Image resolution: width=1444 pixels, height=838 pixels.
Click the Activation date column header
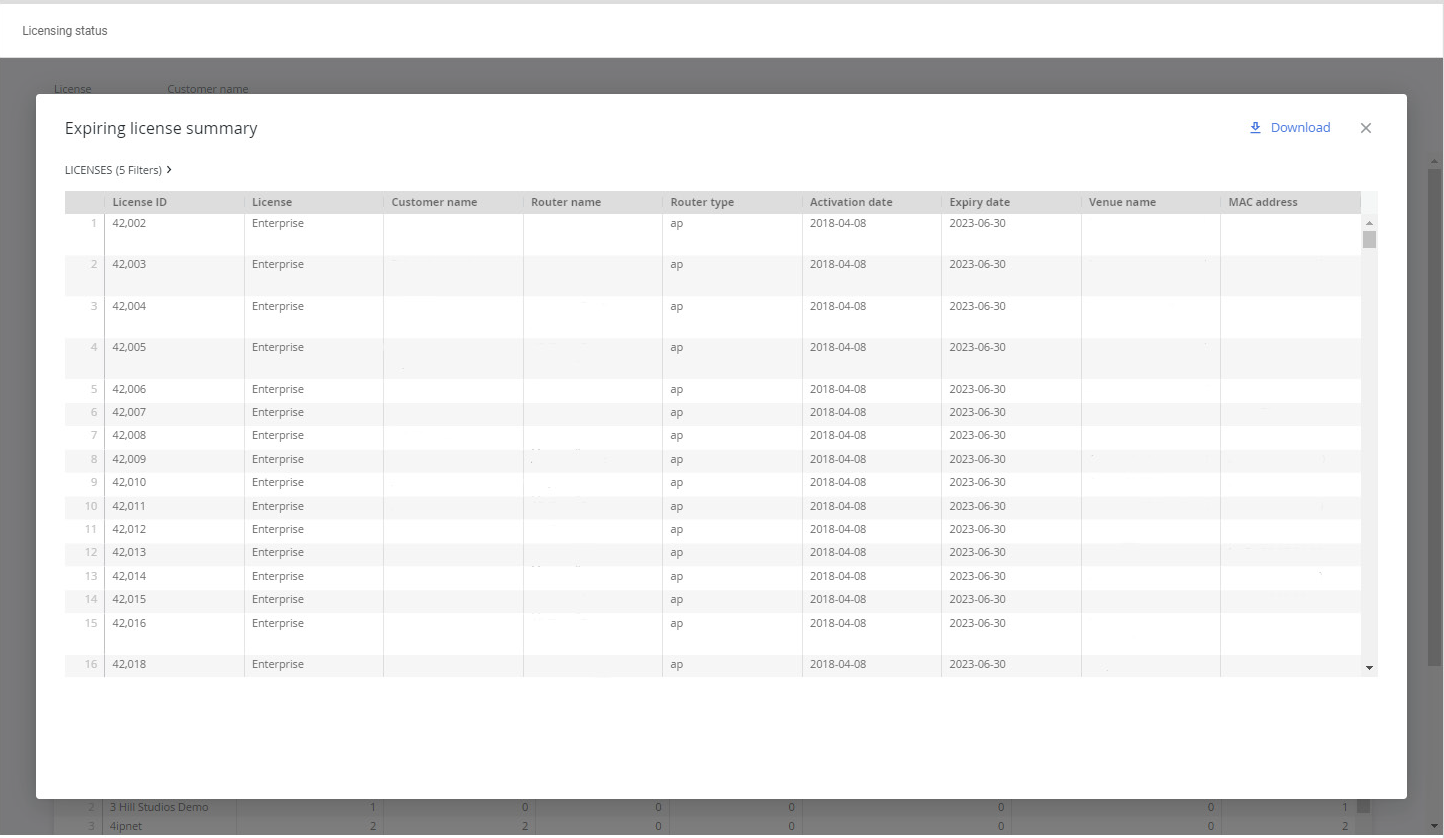click(x=851, y=202)
